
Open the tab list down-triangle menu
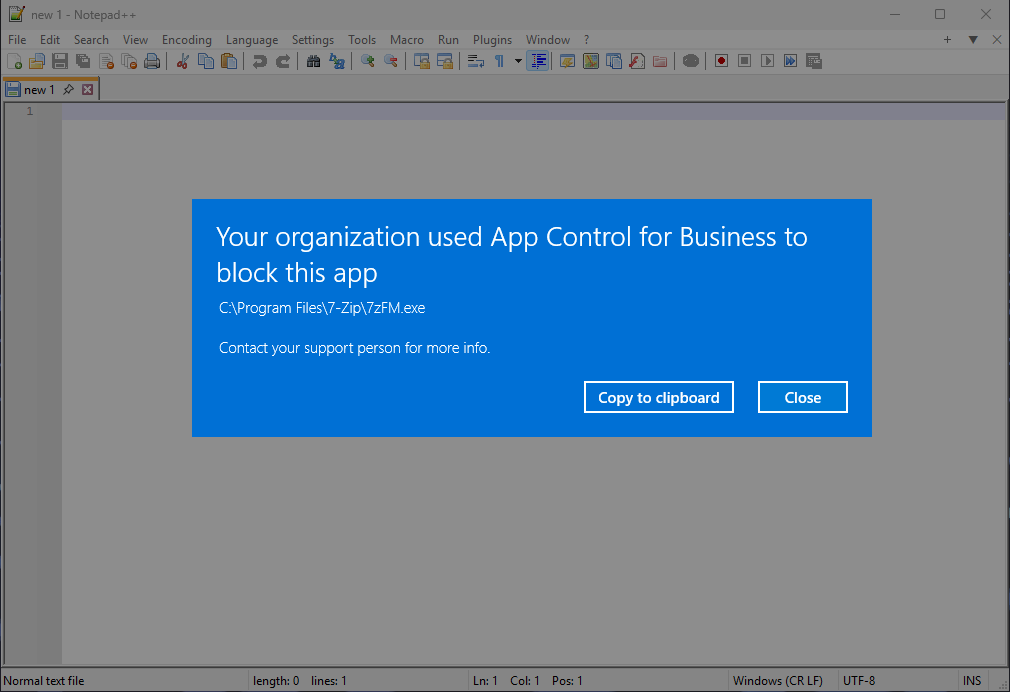[973, 40]
